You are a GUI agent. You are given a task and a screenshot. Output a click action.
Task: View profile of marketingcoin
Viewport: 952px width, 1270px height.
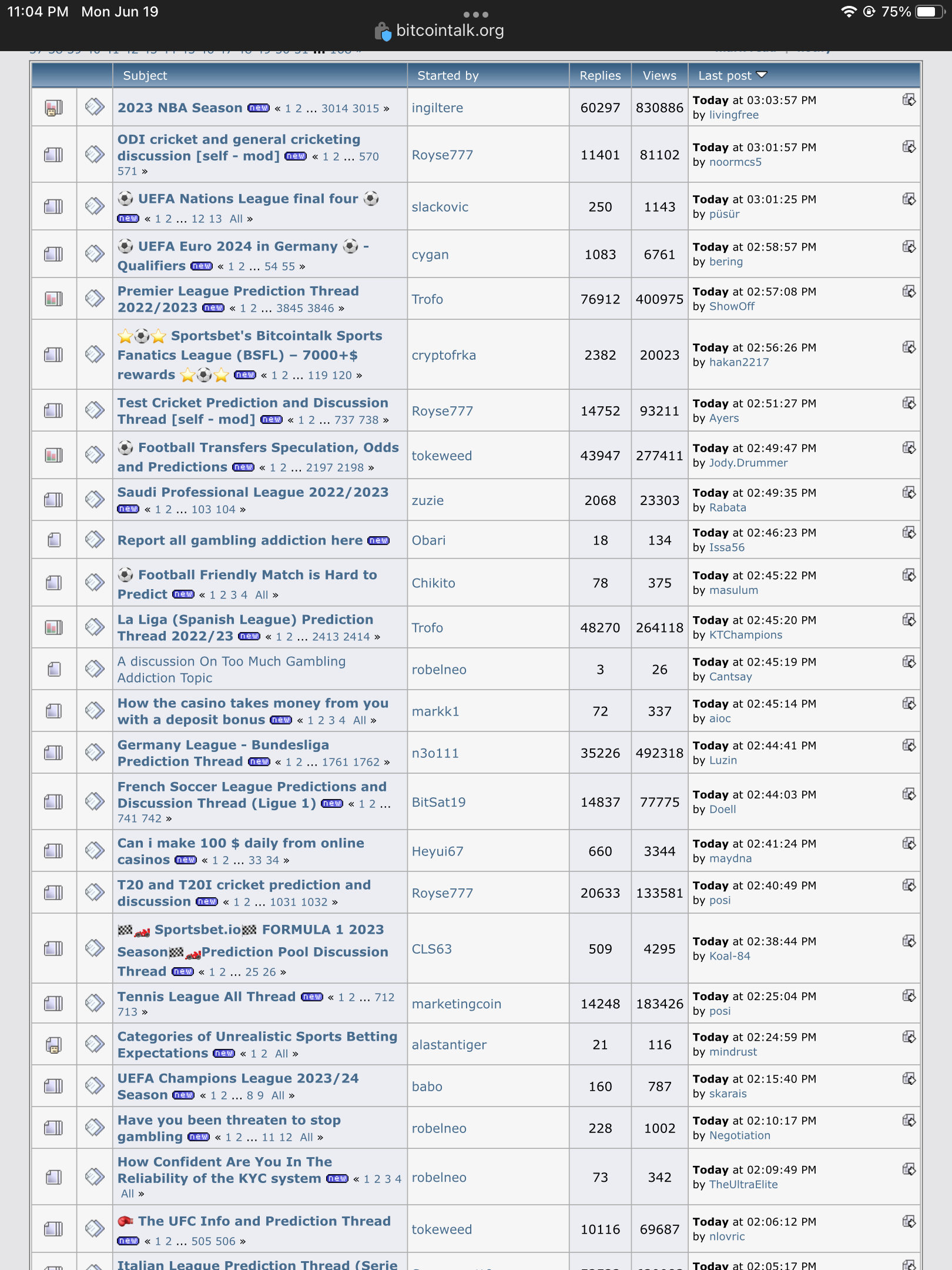coord(457,1004)
